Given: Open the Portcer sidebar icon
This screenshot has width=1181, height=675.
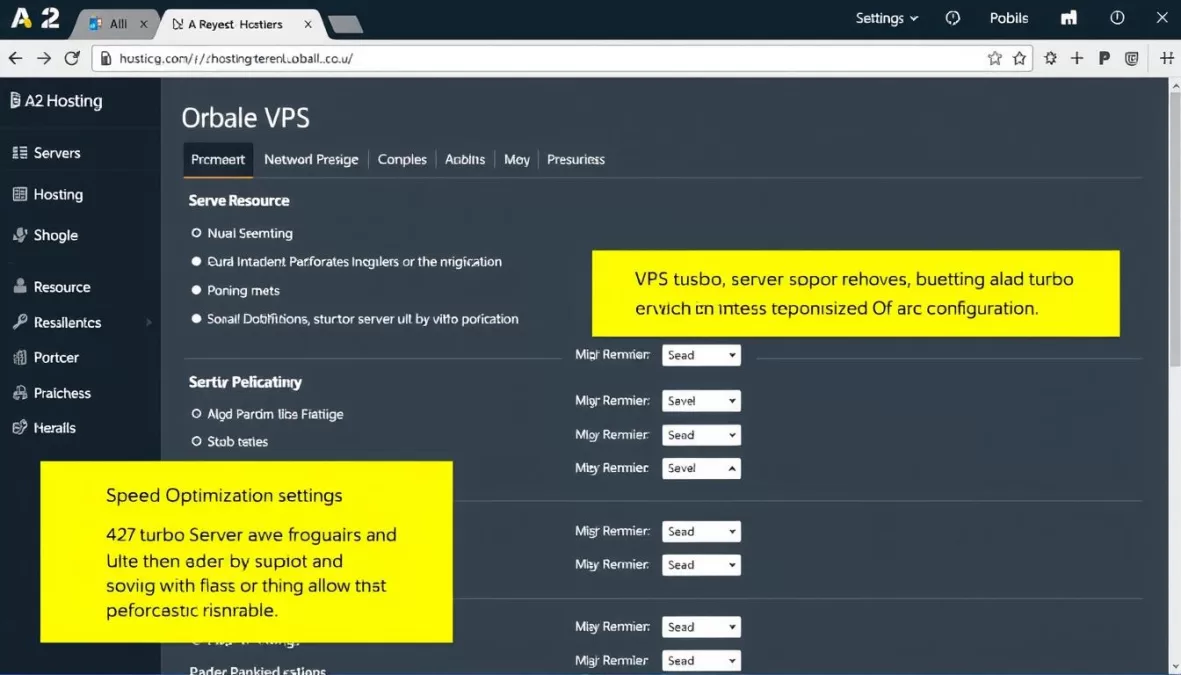Looking at the screenshot, I should [18, 357].
